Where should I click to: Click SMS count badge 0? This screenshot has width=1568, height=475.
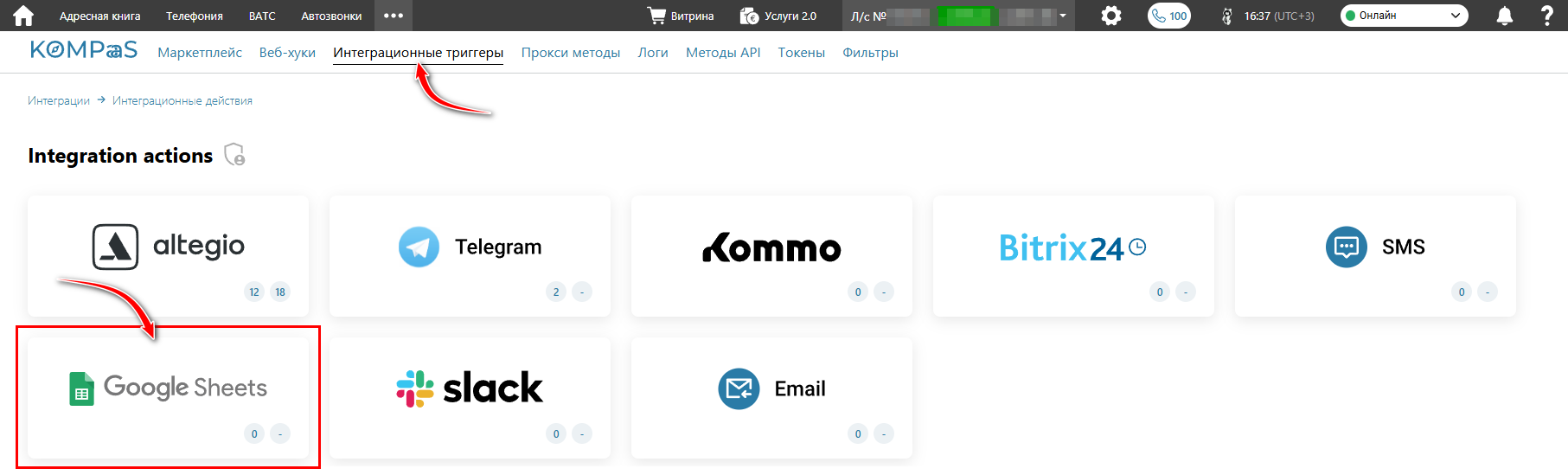click(1462, 292)
